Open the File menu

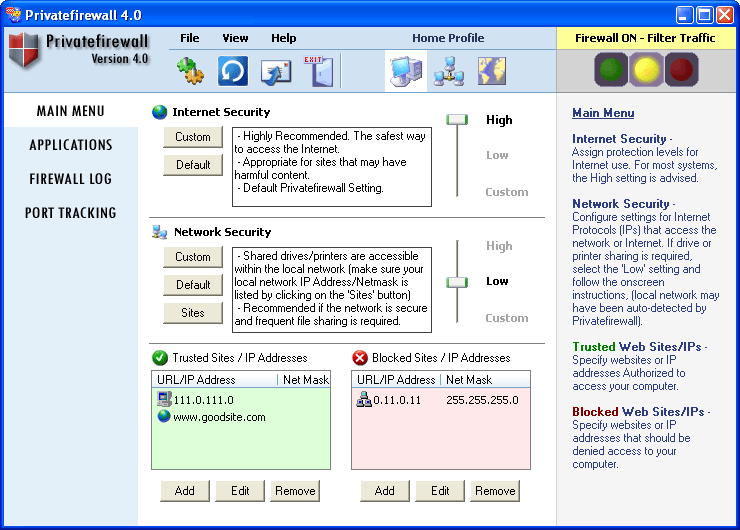coord(190,38)
